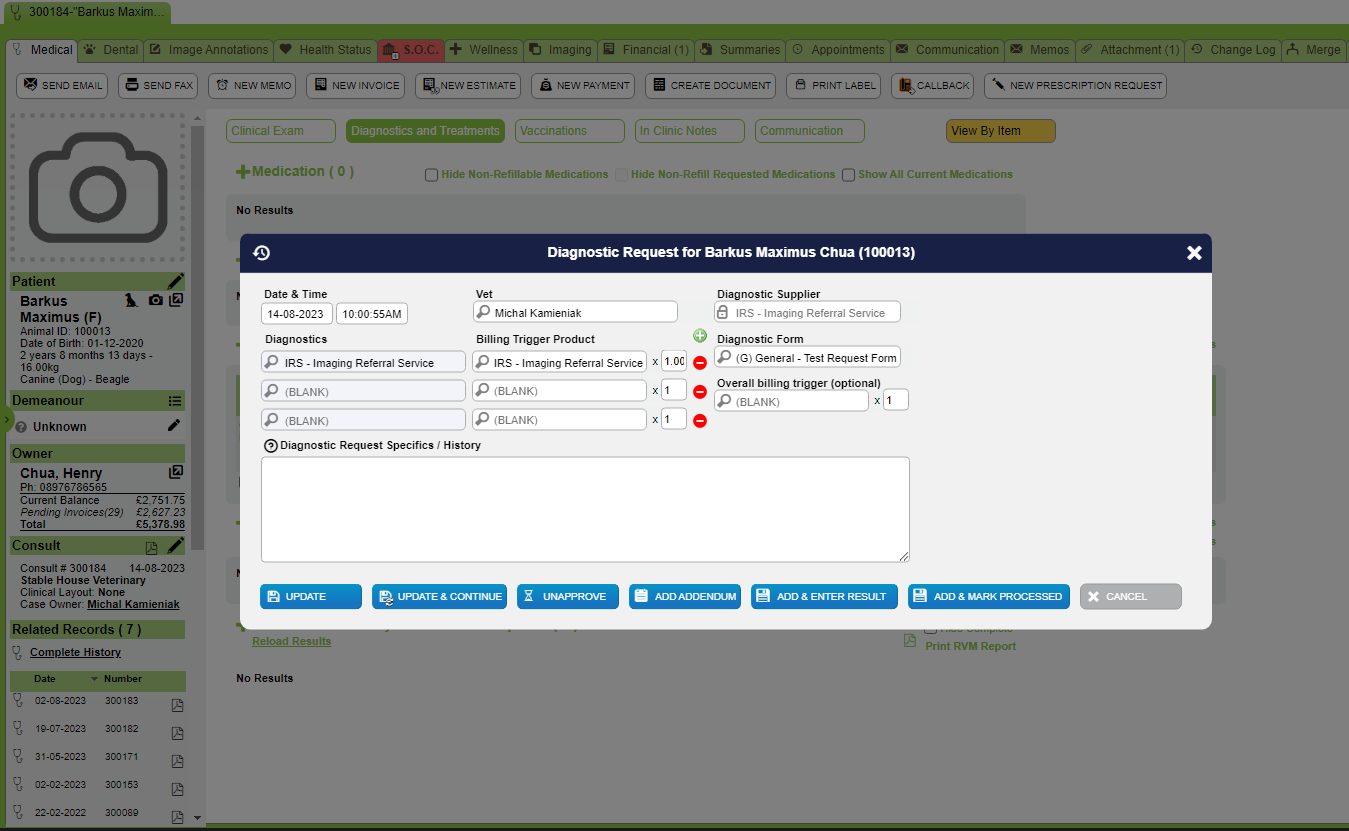Click the View By Item button
Image resolution: width=1349 pixels, height=831 pixels.
point(1000,131)
